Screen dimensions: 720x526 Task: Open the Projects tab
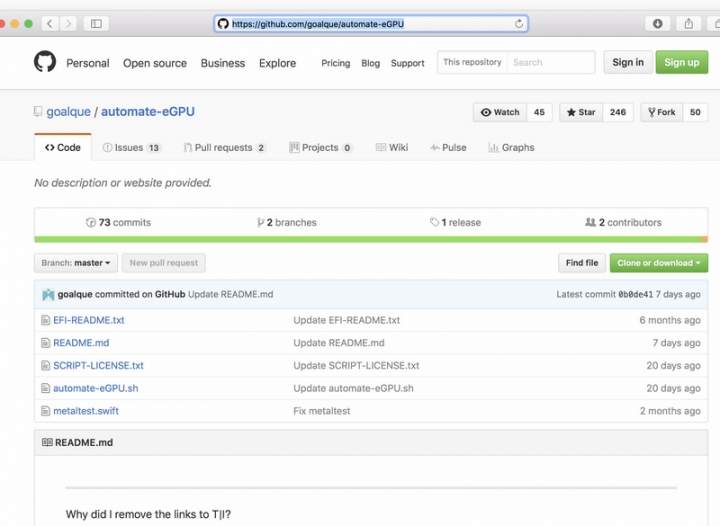321,147
